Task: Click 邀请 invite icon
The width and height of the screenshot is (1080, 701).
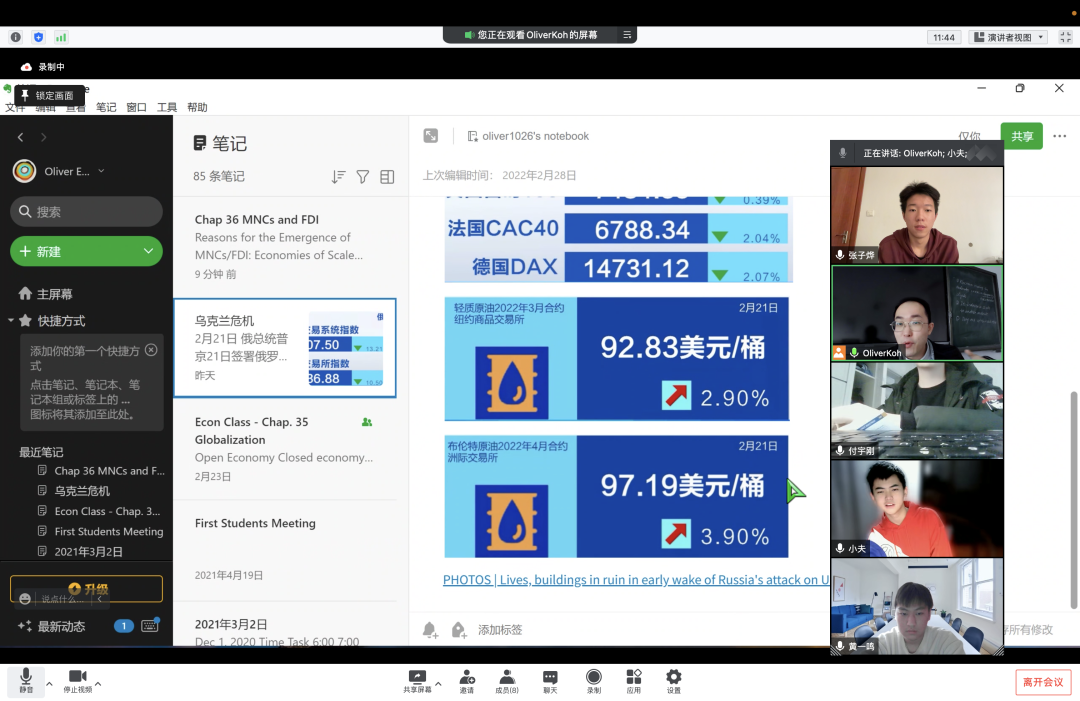Action: click(x=467, y=681)
